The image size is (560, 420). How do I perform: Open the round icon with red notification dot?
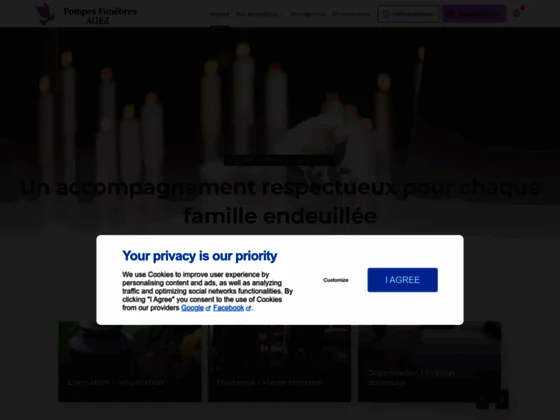pyautogui.click(x=517, y=14)
